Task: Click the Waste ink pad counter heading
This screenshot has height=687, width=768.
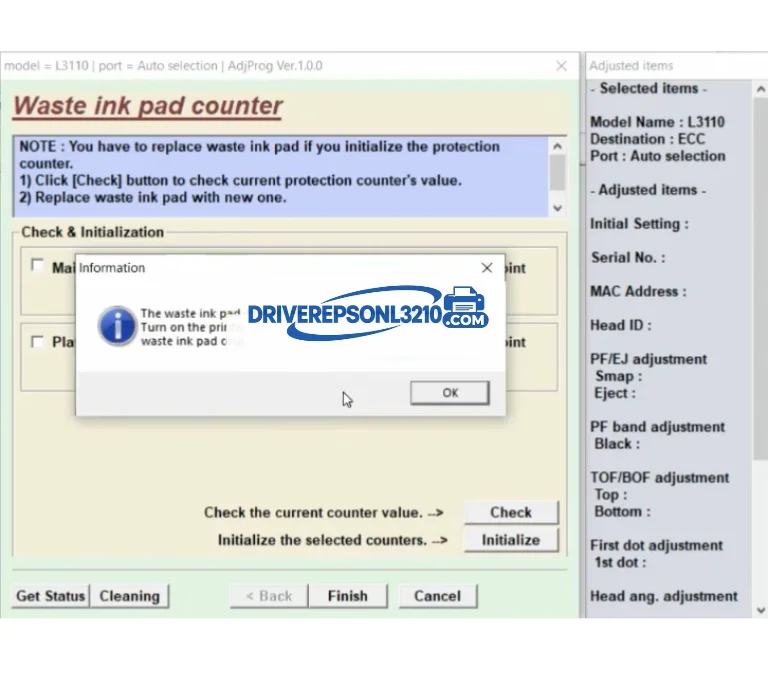Action: pyautogui.click(x=147, y=106)
